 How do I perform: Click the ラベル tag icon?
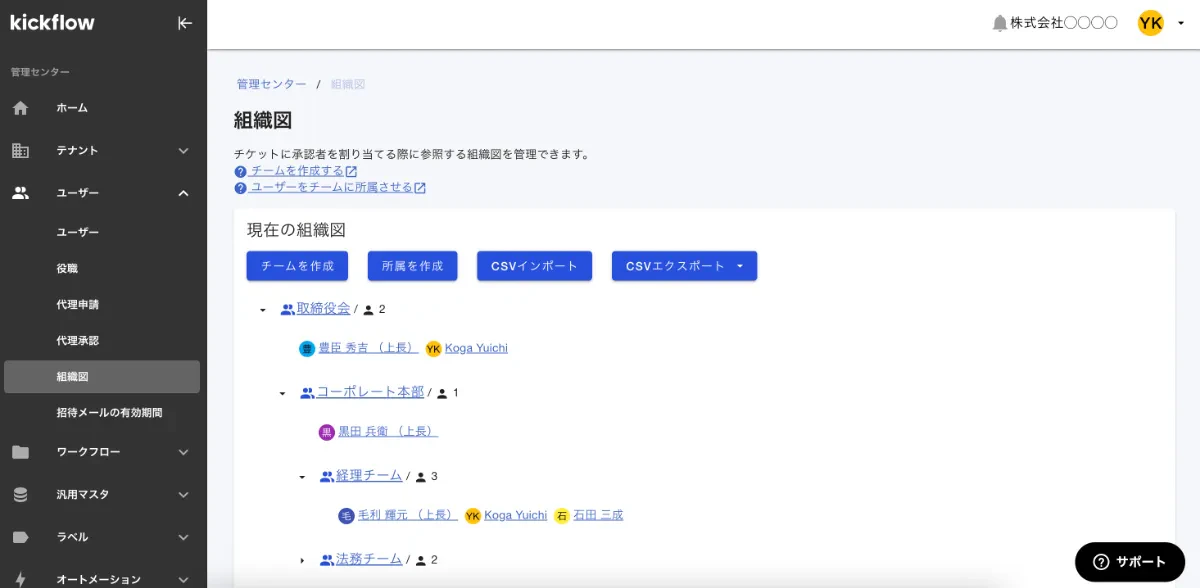(20, 537)
